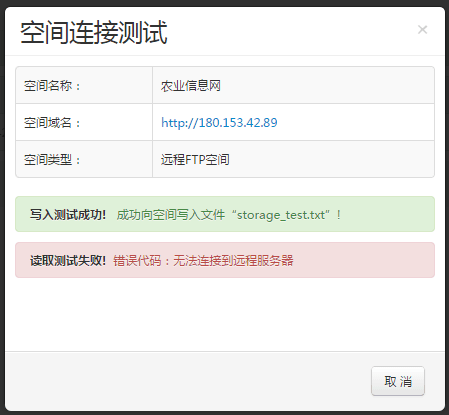This screenshot has height=415, width=449.
Task: Click the bold 写入测试成功! text
Action: 68,214
